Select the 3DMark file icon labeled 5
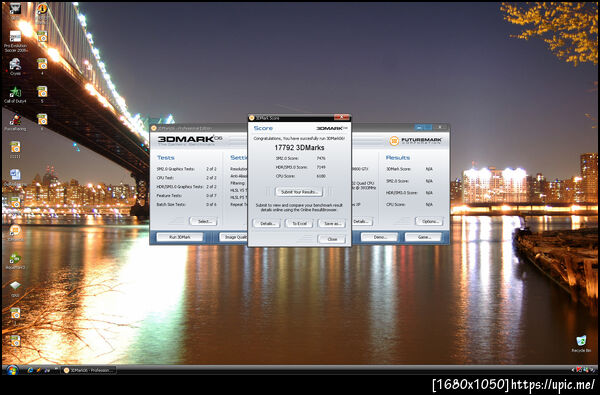Viewport: 600px width, 395px height. coord(42,94)
